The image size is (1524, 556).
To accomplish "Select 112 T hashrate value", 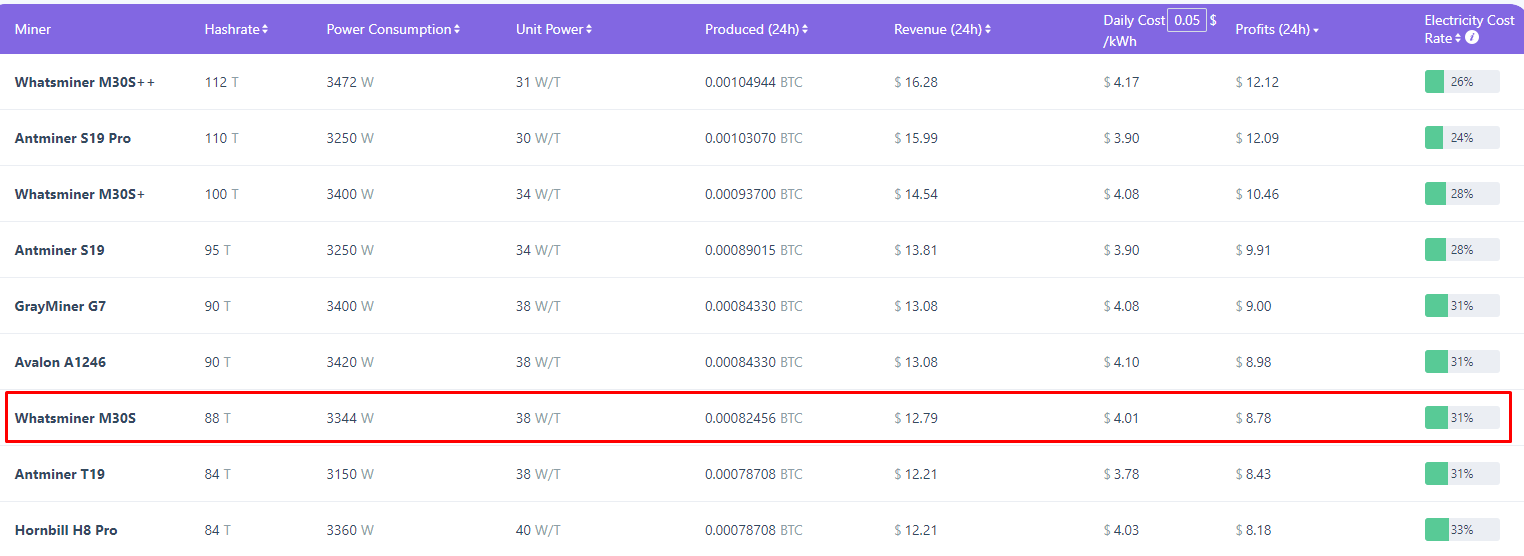I will click(222, 82).
